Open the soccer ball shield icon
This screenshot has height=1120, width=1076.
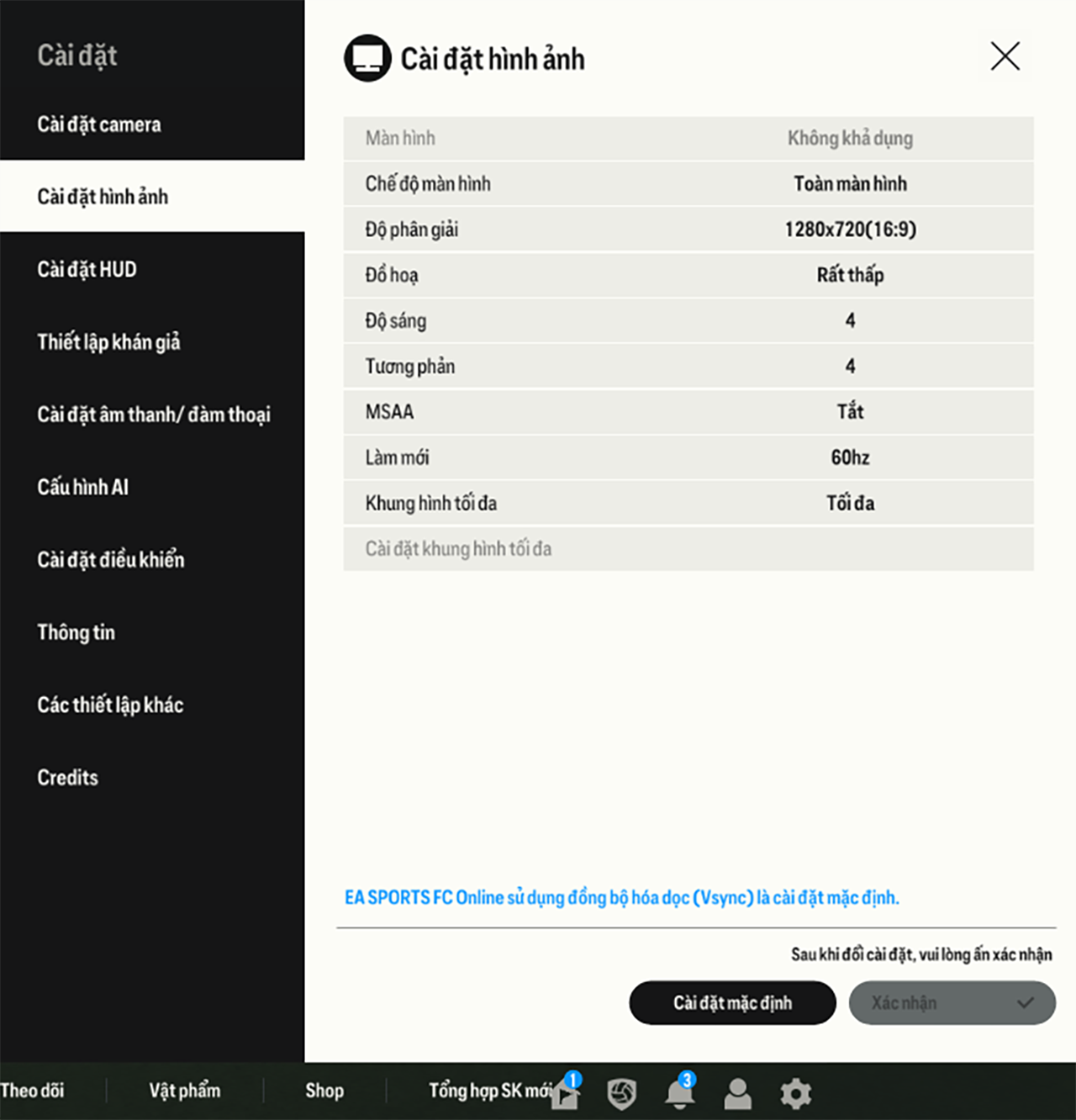click(x=622, y=1093)
